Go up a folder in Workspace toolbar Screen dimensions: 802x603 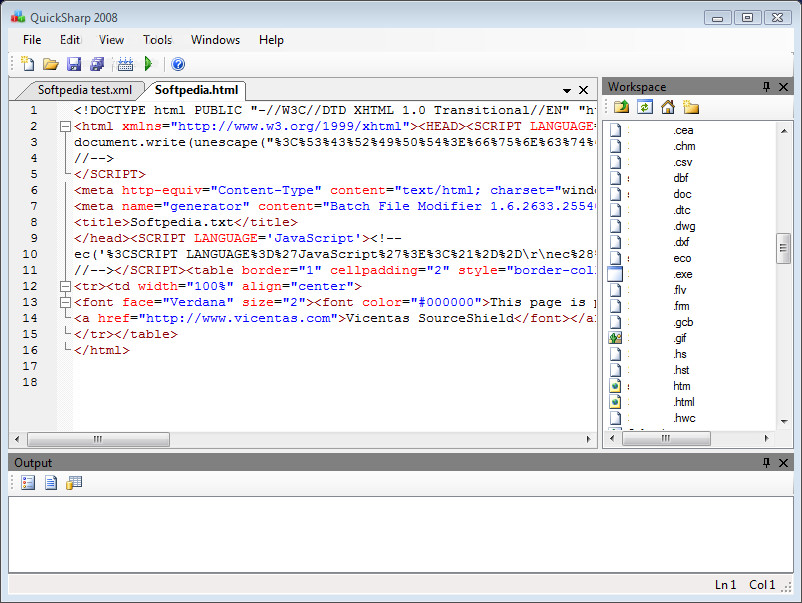click(621, 107)
